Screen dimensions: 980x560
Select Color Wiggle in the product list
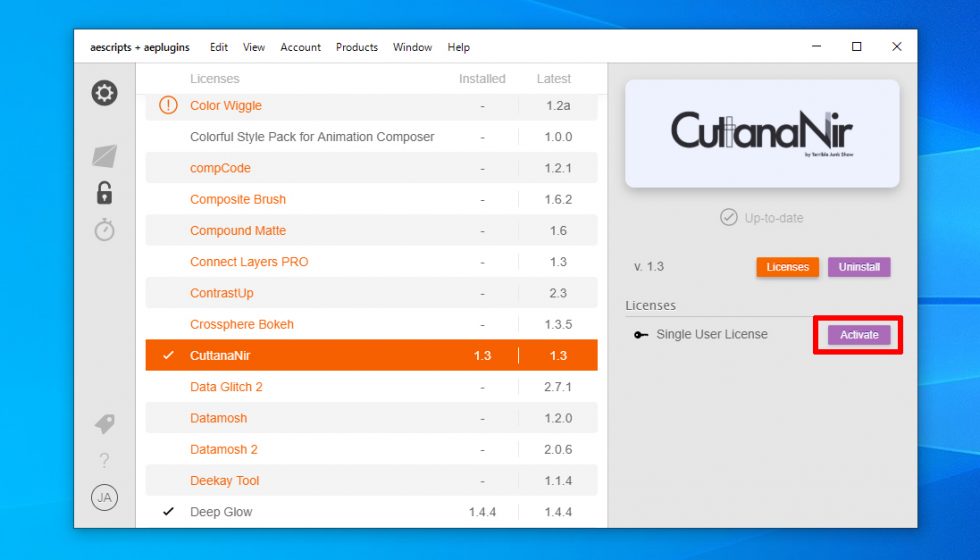pos(371,106)
